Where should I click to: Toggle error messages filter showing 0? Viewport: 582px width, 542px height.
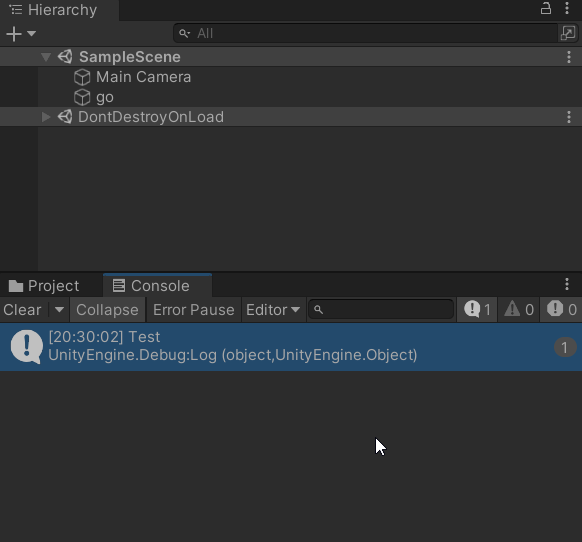561,309
